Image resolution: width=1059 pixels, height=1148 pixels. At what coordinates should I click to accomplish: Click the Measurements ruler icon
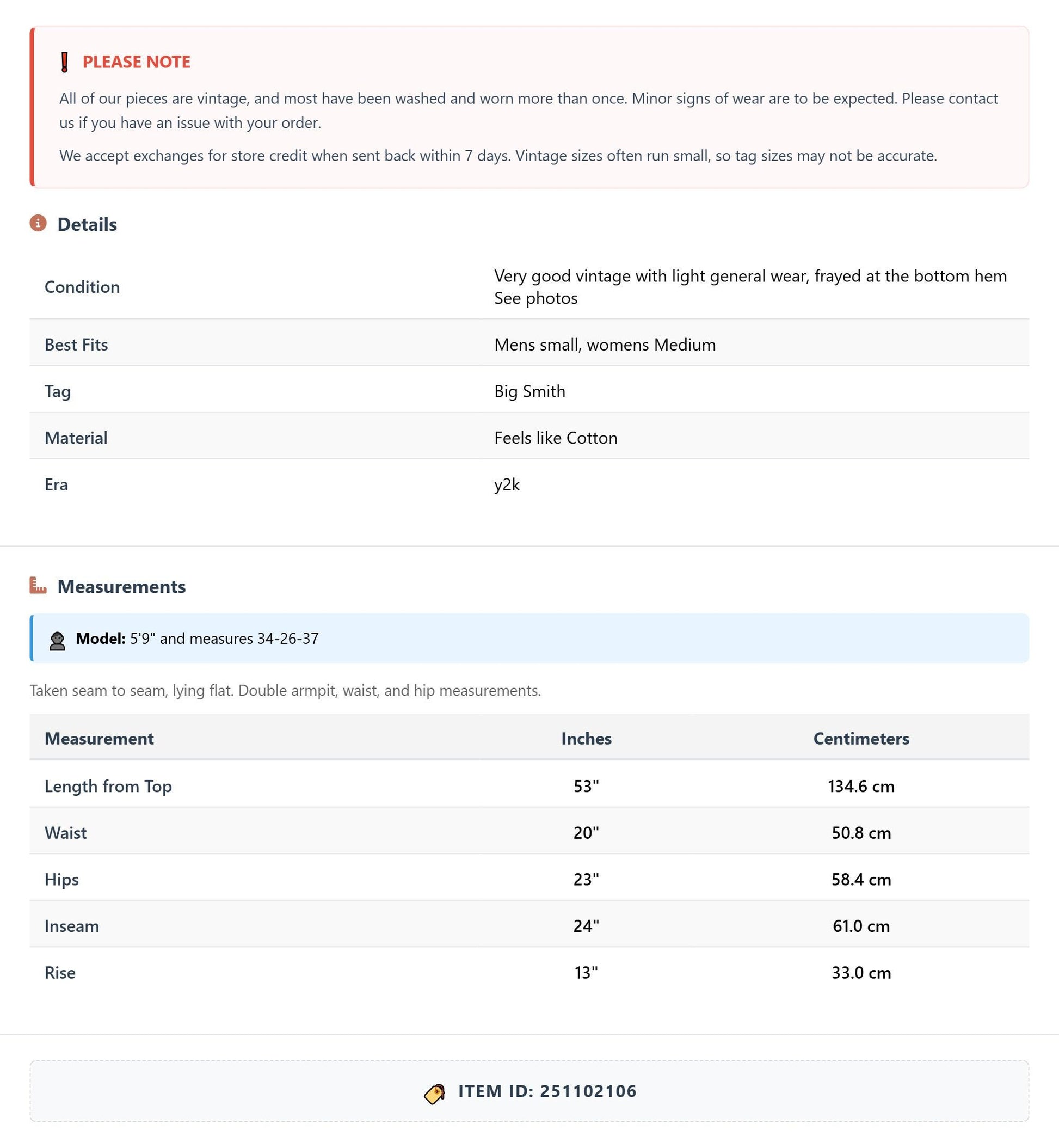[x=39, y=585]
